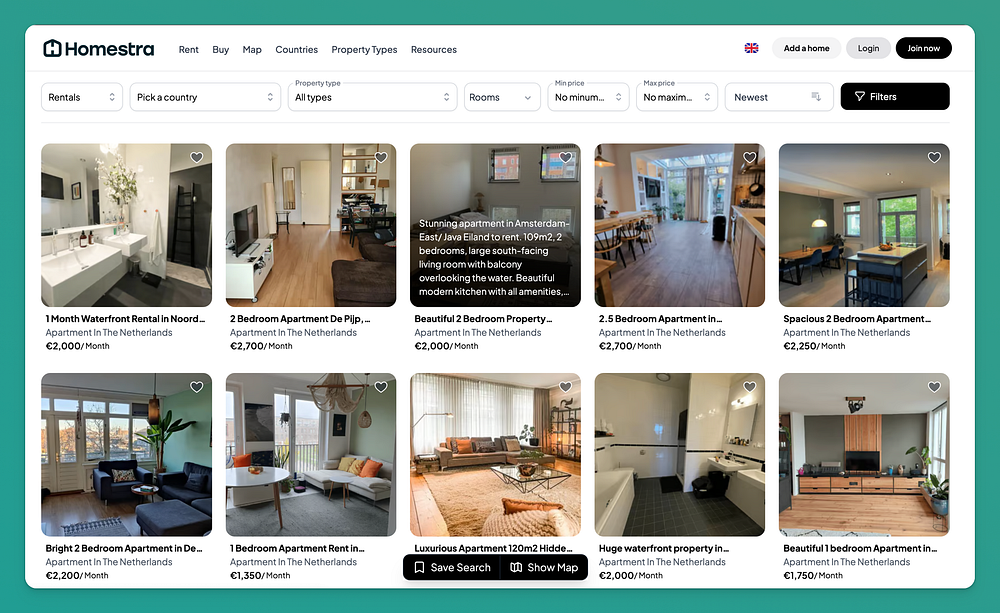Image resolution: width=1000 pixels, height=613 pixels.
Task: Heart the Luxurious Apartment 120m2 listing
Action: 565,387
